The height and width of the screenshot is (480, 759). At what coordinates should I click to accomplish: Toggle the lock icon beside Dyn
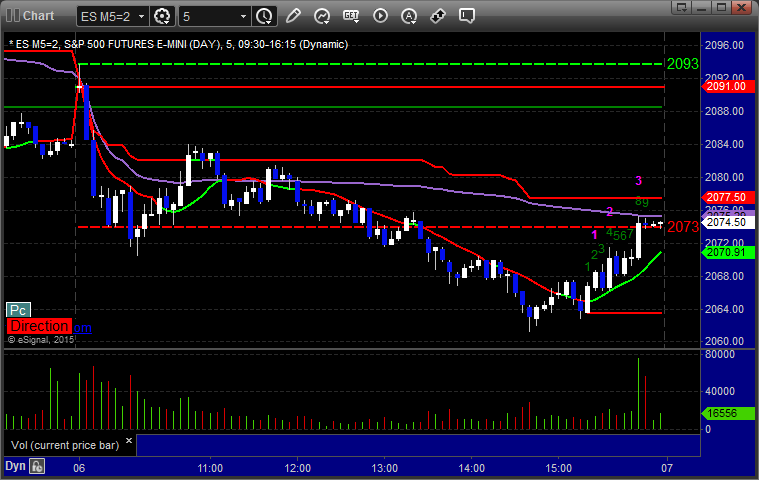point(37,466)
